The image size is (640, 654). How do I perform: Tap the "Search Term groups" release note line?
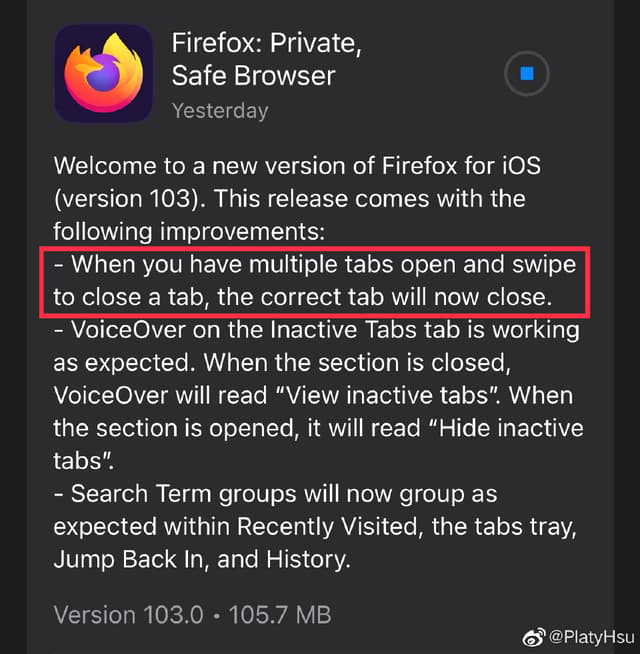tap(275, 494)
